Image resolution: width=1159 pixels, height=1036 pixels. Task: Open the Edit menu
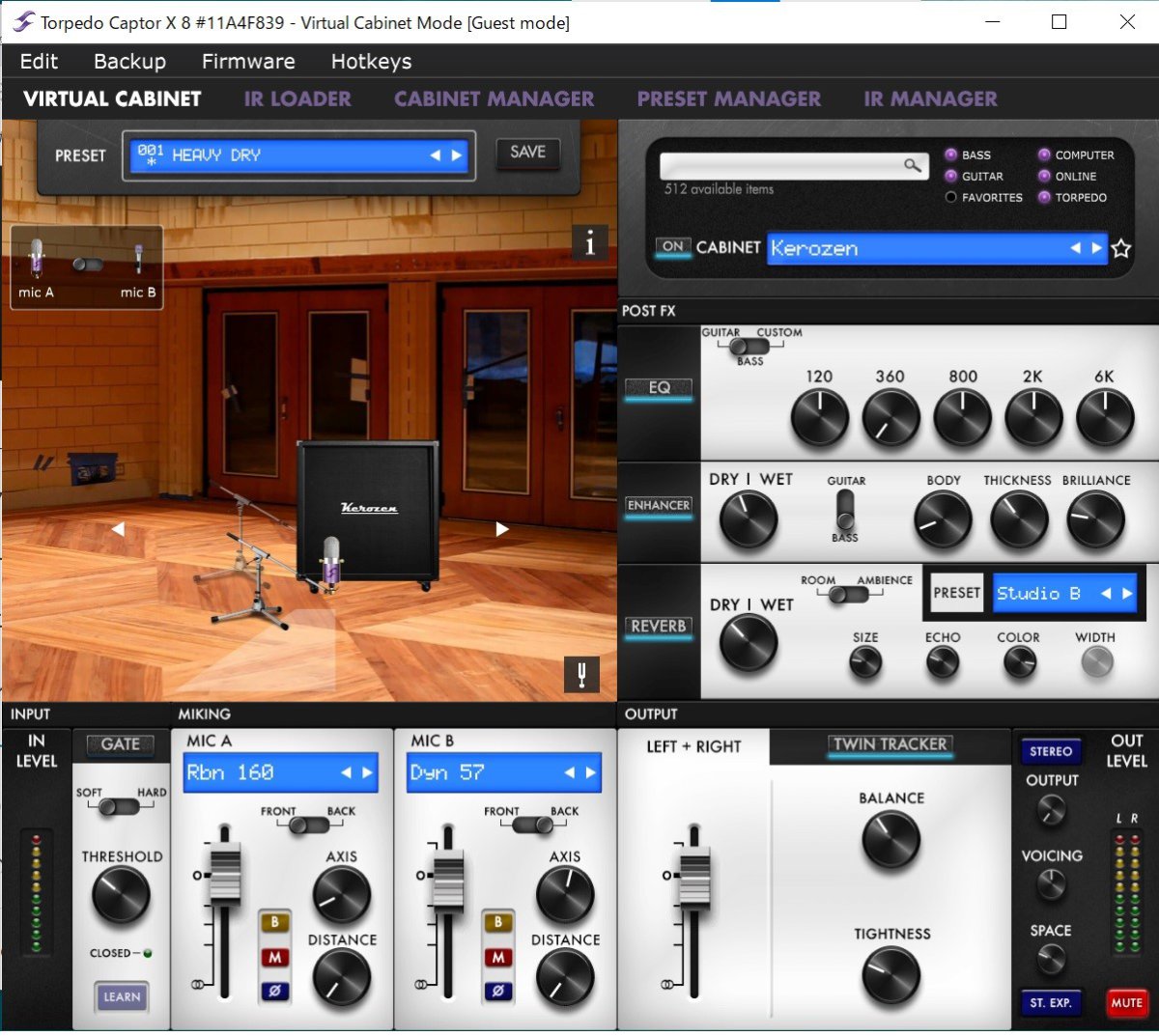coord(39,62)
